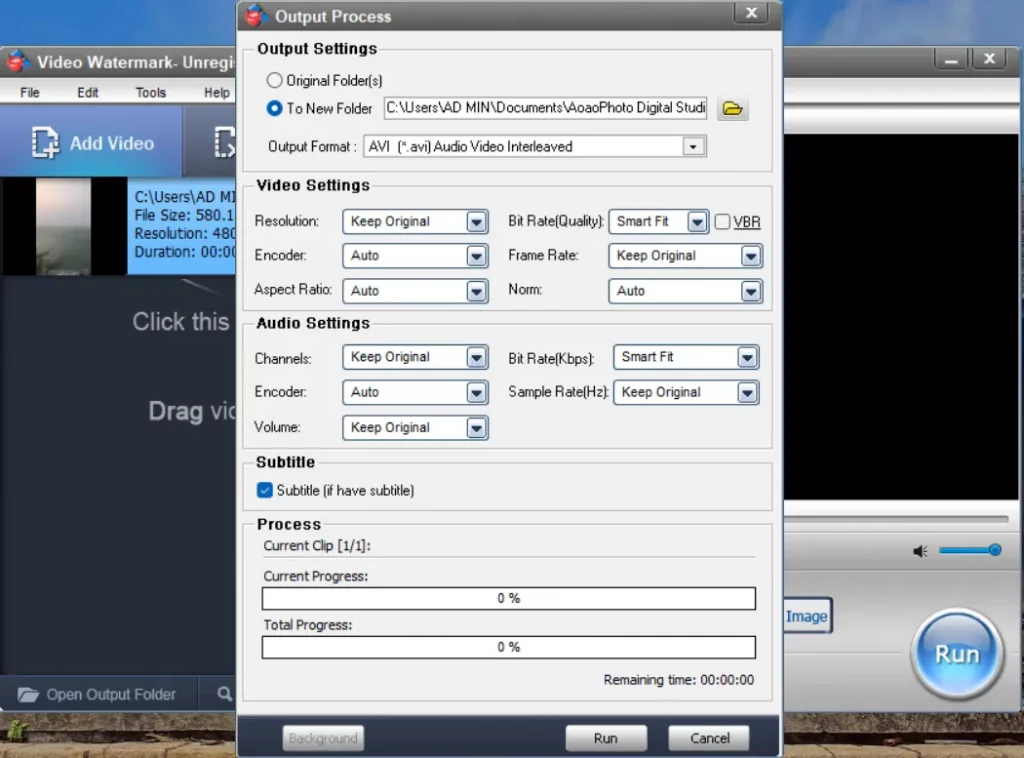
Task: Open the video Resolution dropdown
Action: (476, 222)
